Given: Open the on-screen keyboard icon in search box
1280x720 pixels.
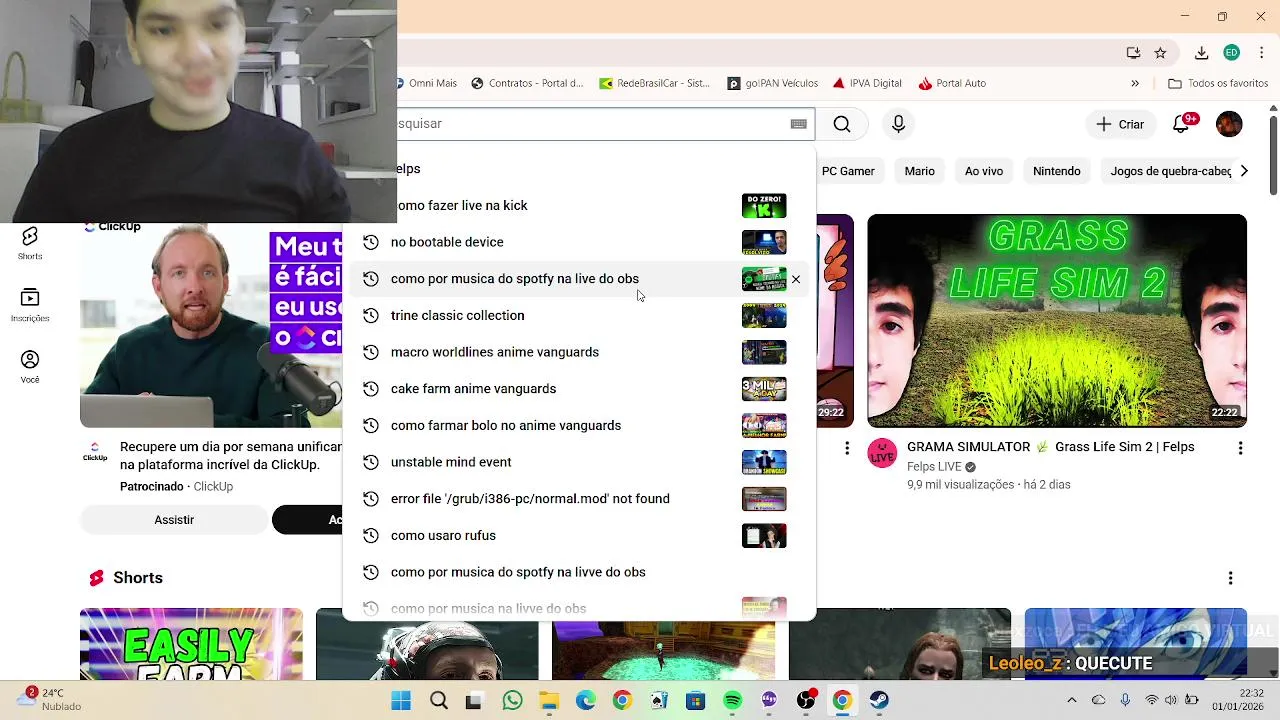Looking at the screenshot, I should [x=798, y=124].
